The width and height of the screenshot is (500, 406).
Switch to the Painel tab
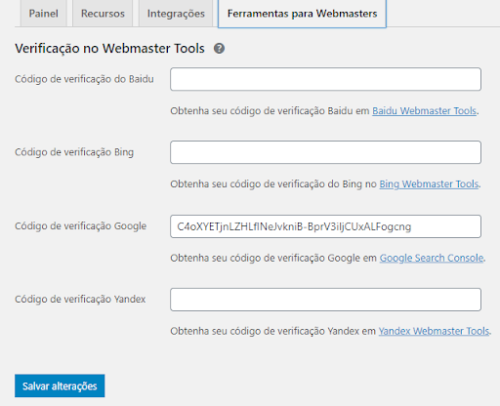click(x=43, y=13)
